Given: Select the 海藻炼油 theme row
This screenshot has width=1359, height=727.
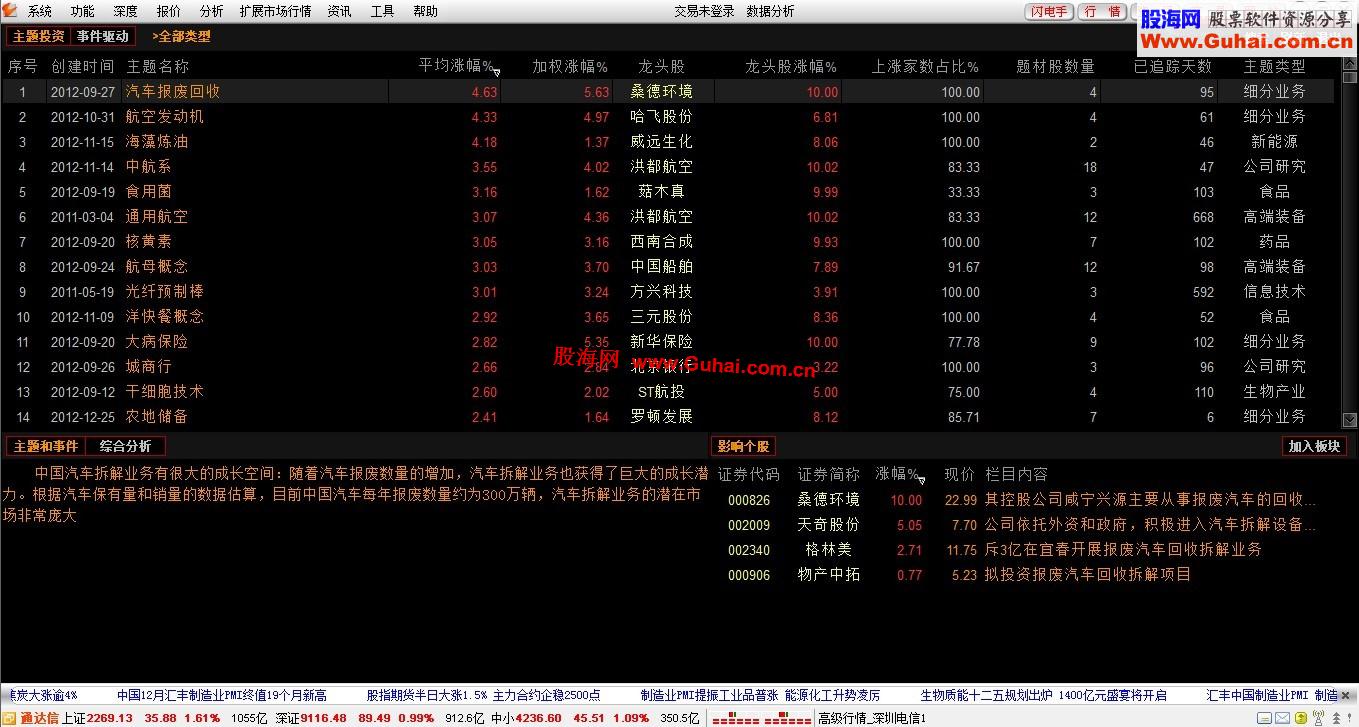Looking at the screenshot, I should click(x=667, y=141).
